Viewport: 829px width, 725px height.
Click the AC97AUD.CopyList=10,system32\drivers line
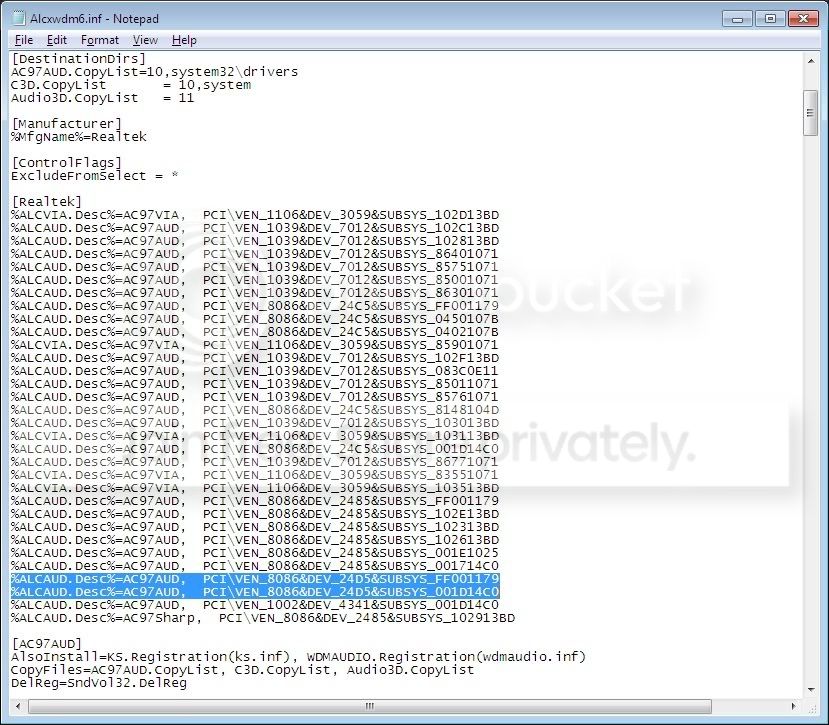coord(154,72)
